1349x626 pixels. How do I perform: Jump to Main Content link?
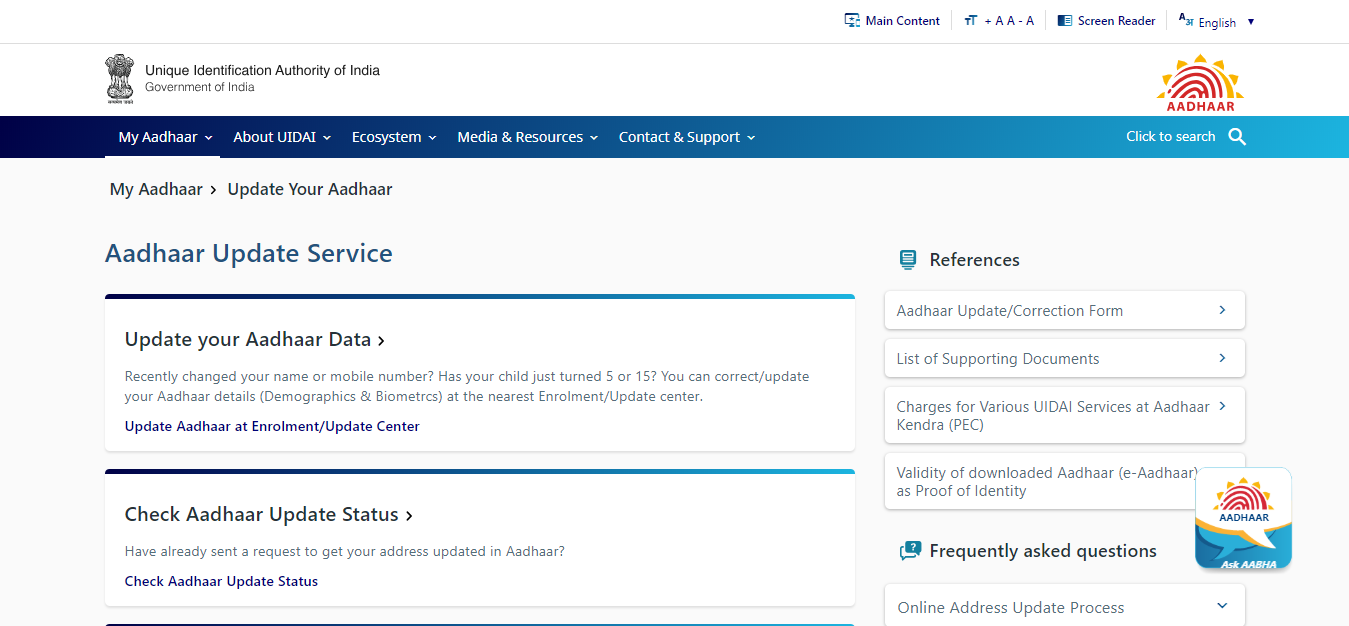[892, 21]
